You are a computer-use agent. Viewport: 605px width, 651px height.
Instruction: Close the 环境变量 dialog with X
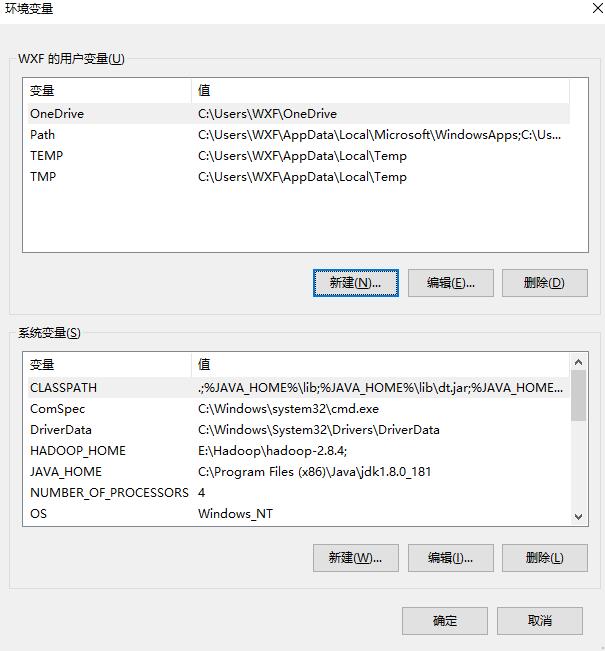[x=598, y=8]
